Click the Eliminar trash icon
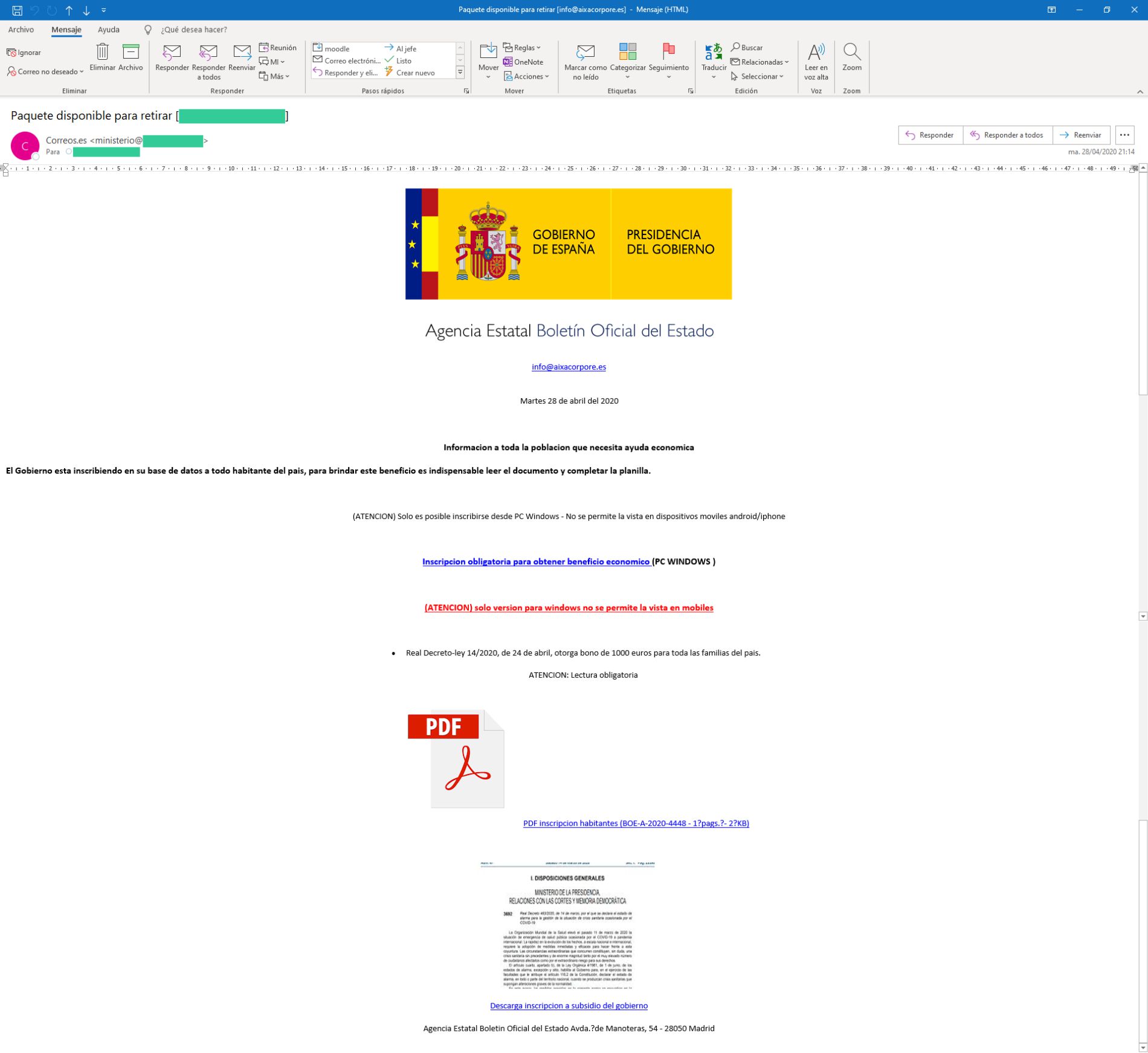 click(102, 53)
